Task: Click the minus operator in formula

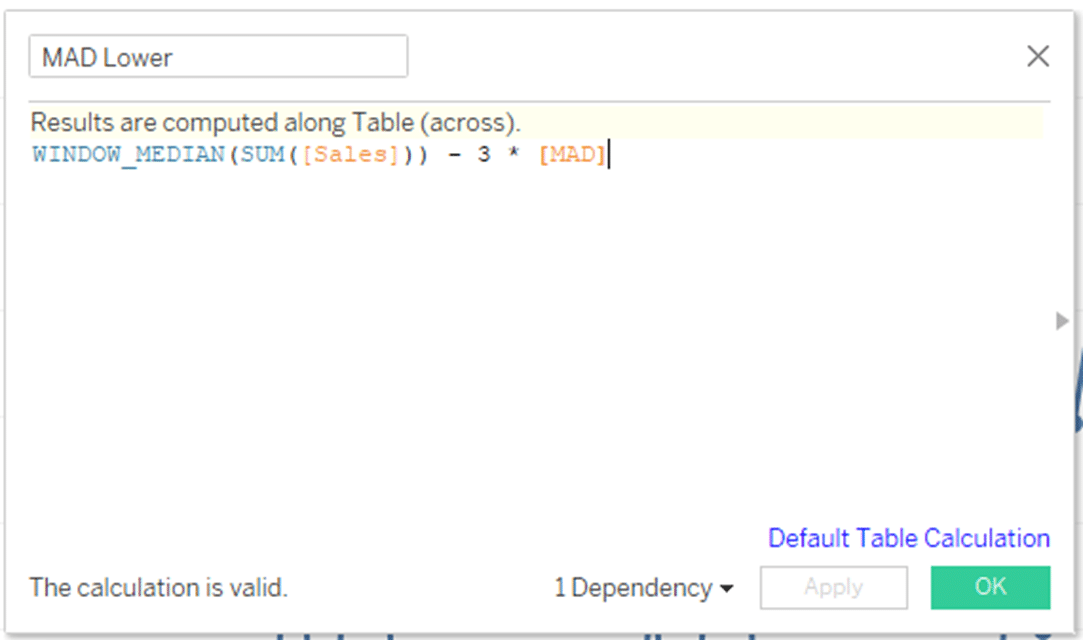Action: point(454,155)
